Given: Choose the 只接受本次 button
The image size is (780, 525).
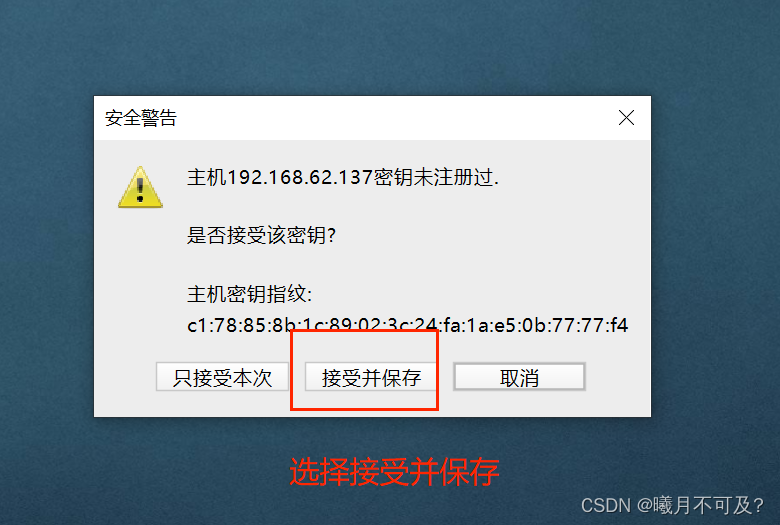Looking at the screenshot, I should 222,377.
